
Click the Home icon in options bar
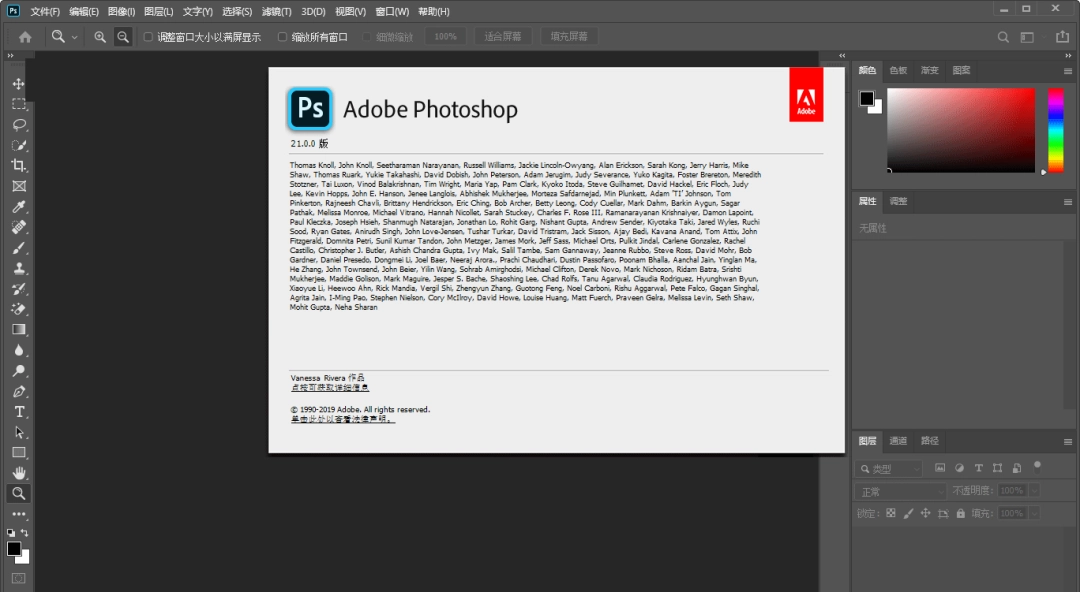point(25,37)
